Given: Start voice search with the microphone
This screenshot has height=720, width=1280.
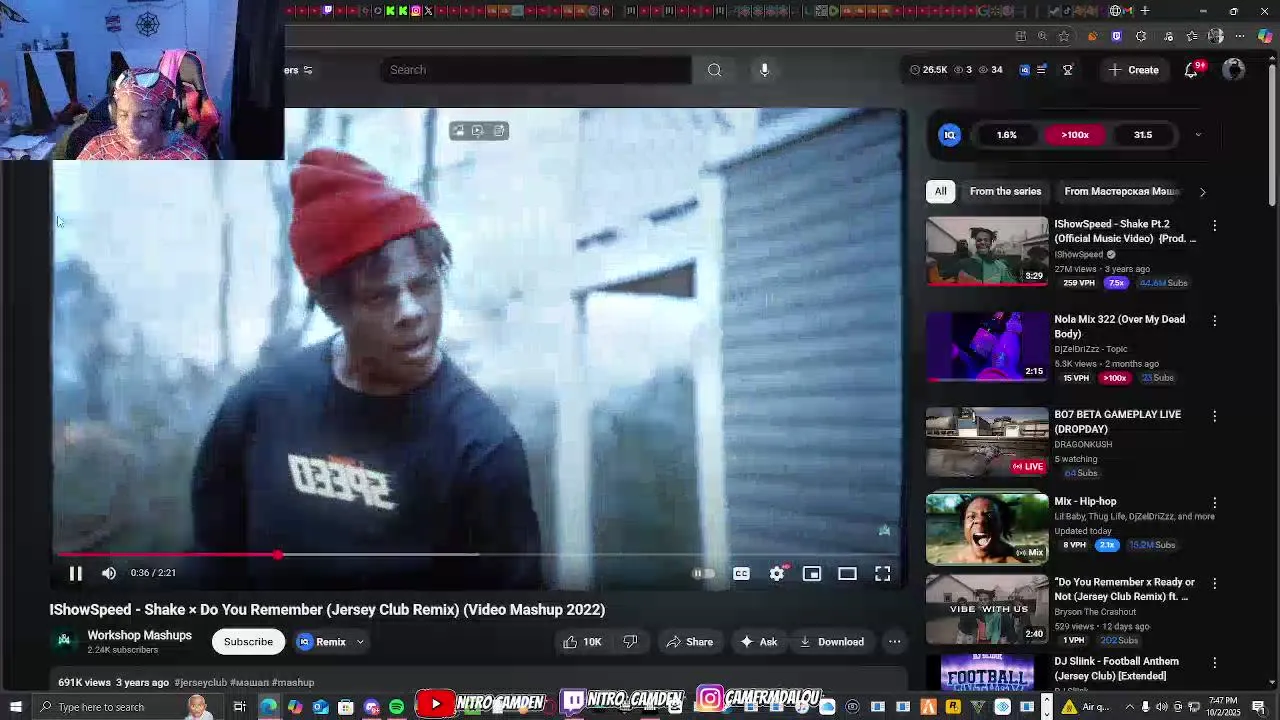Looking at the screenshot, I should (x=764, y=70).
